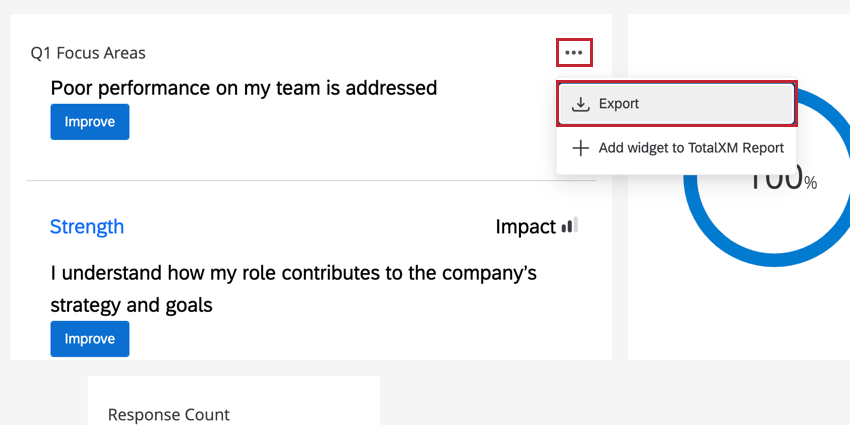Open the Strength heading link

[x=87, y=227]
